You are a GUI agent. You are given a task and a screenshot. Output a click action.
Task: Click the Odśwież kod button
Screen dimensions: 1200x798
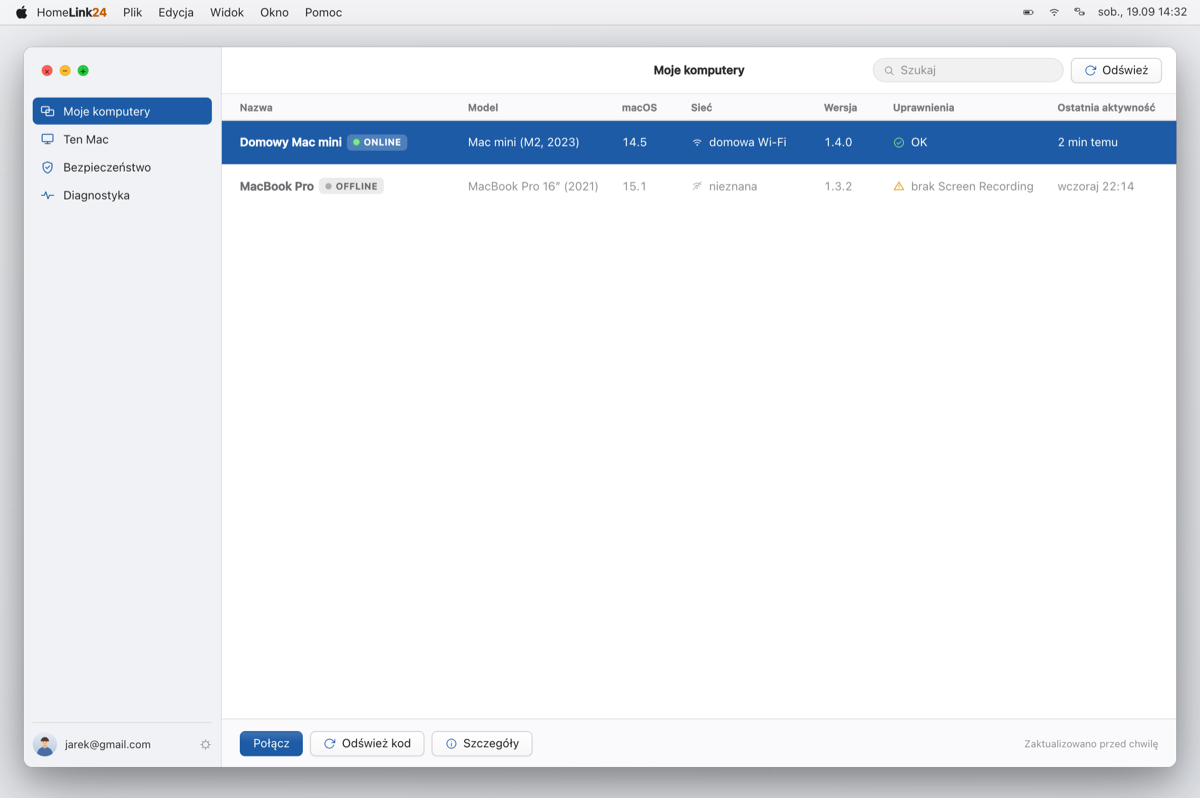[367, 743]
